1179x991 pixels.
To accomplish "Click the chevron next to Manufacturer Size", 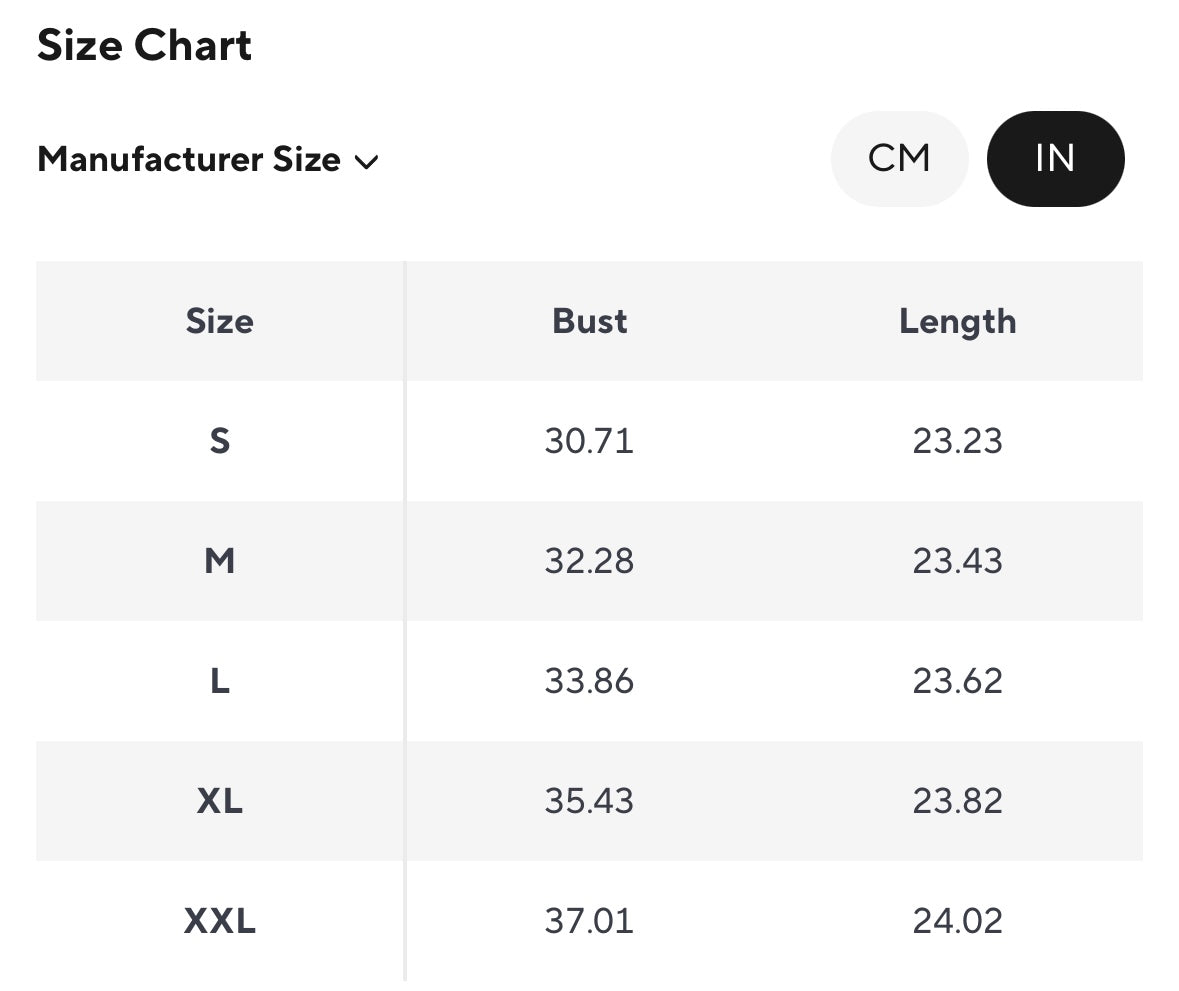I will [366, 162].
